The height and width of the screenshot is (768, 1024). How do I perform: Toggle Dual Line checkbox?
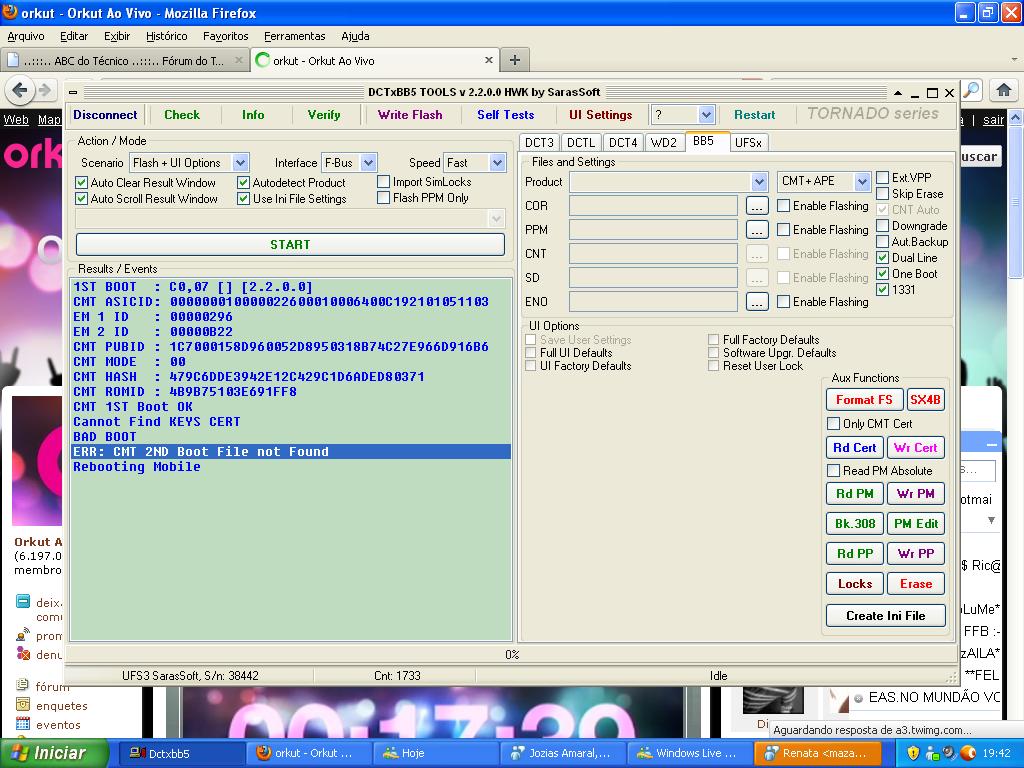[882, 258]
